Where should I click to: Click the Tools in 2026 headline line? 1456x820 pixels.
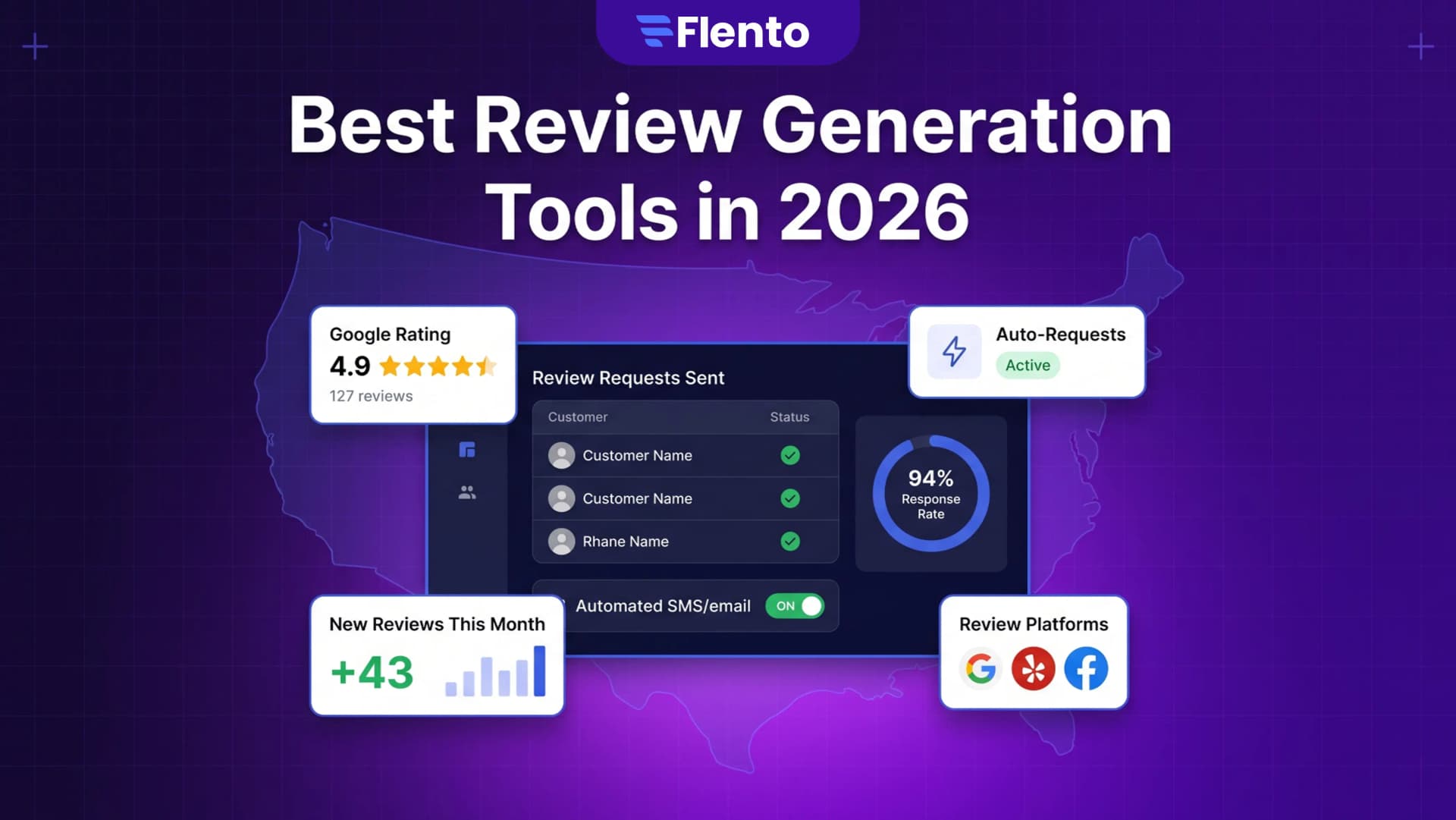727,212
